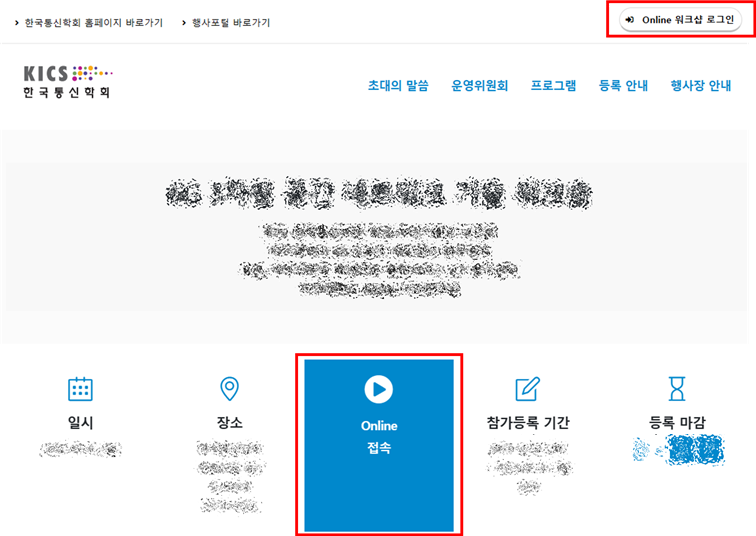Viewport: 756px width, 536px height.
Task: Open the 행사포털 바로가기 link
Action: (x=231, y=22)
